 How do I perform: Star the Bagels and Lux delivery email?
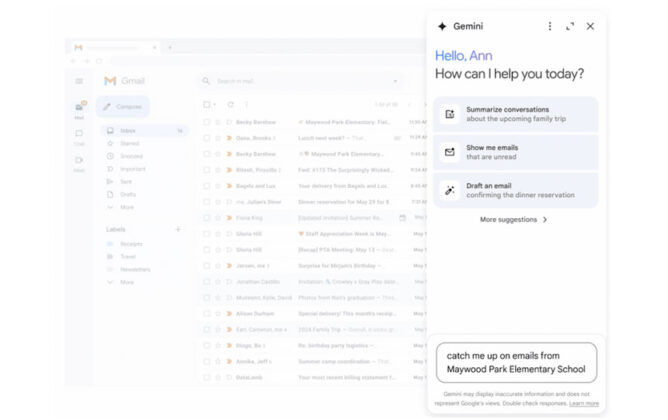click(218, 185)
